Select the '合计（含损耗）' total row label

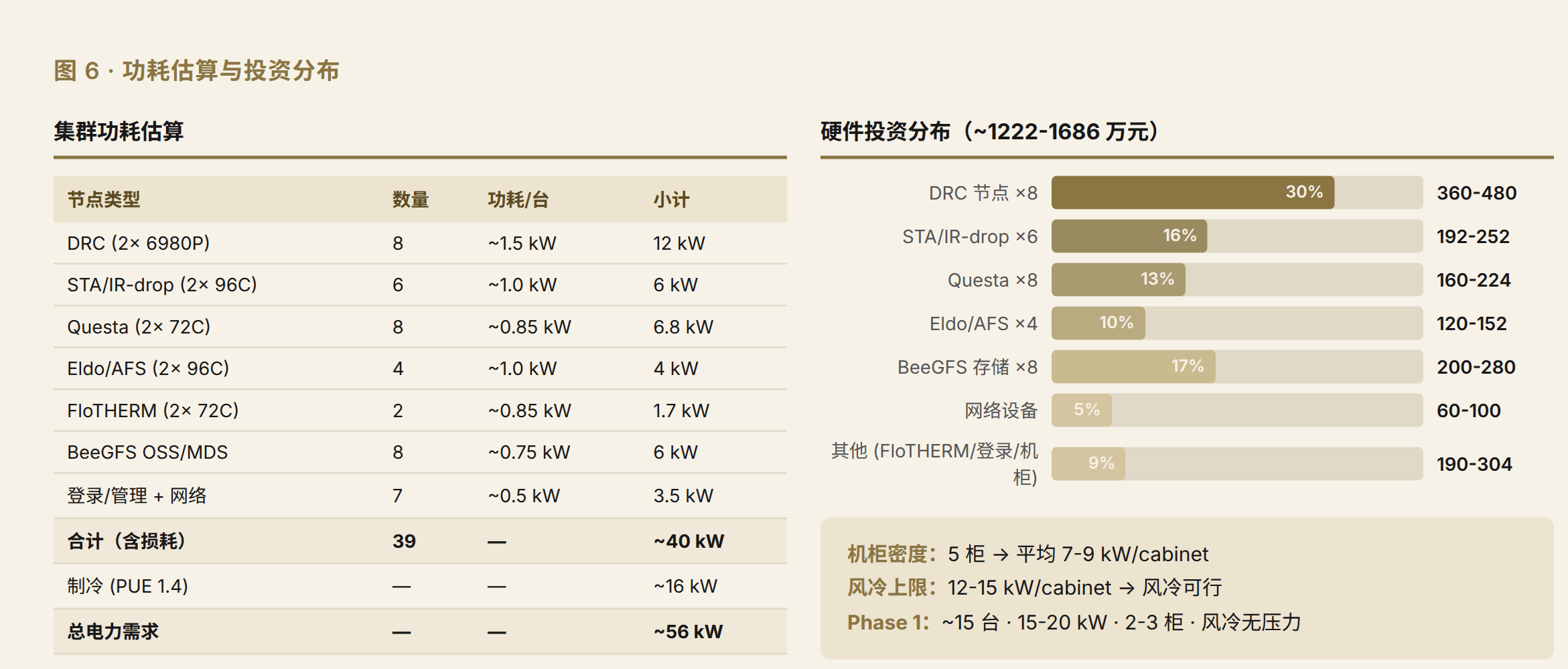point(127,541)
